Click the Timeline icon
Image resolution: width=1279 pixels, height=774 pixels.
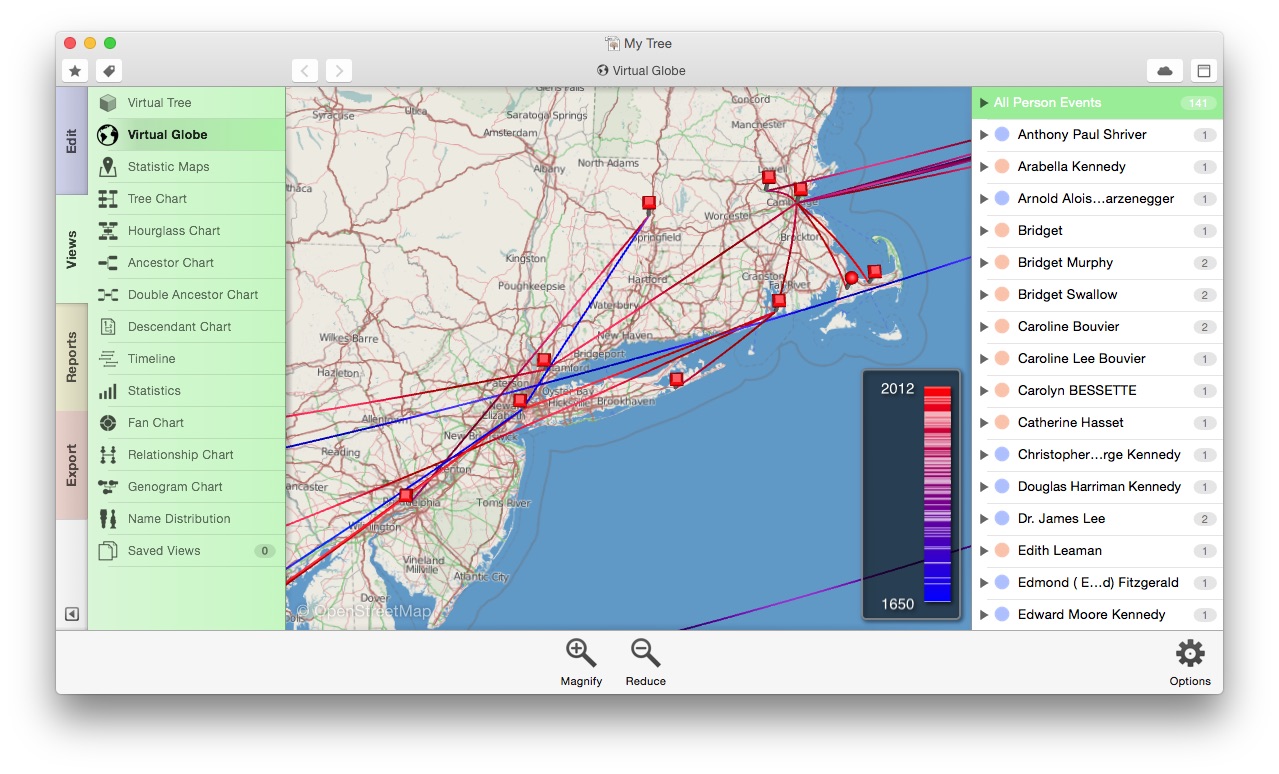point(108,359)
